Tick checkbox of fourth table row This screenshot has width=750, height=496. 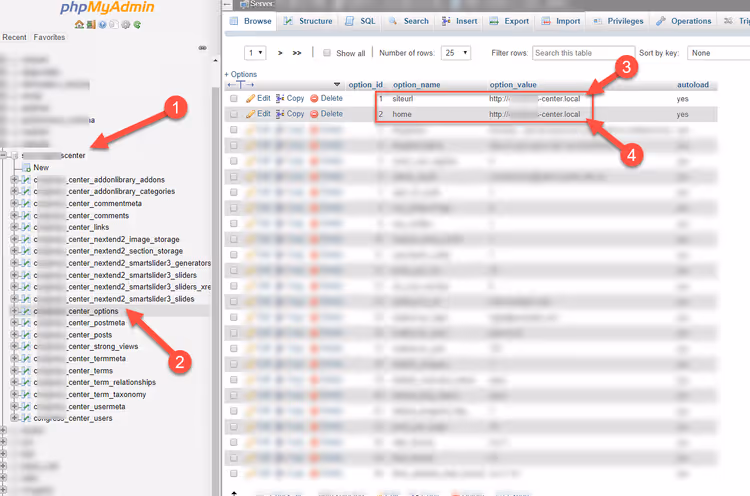tap(233, 145)
